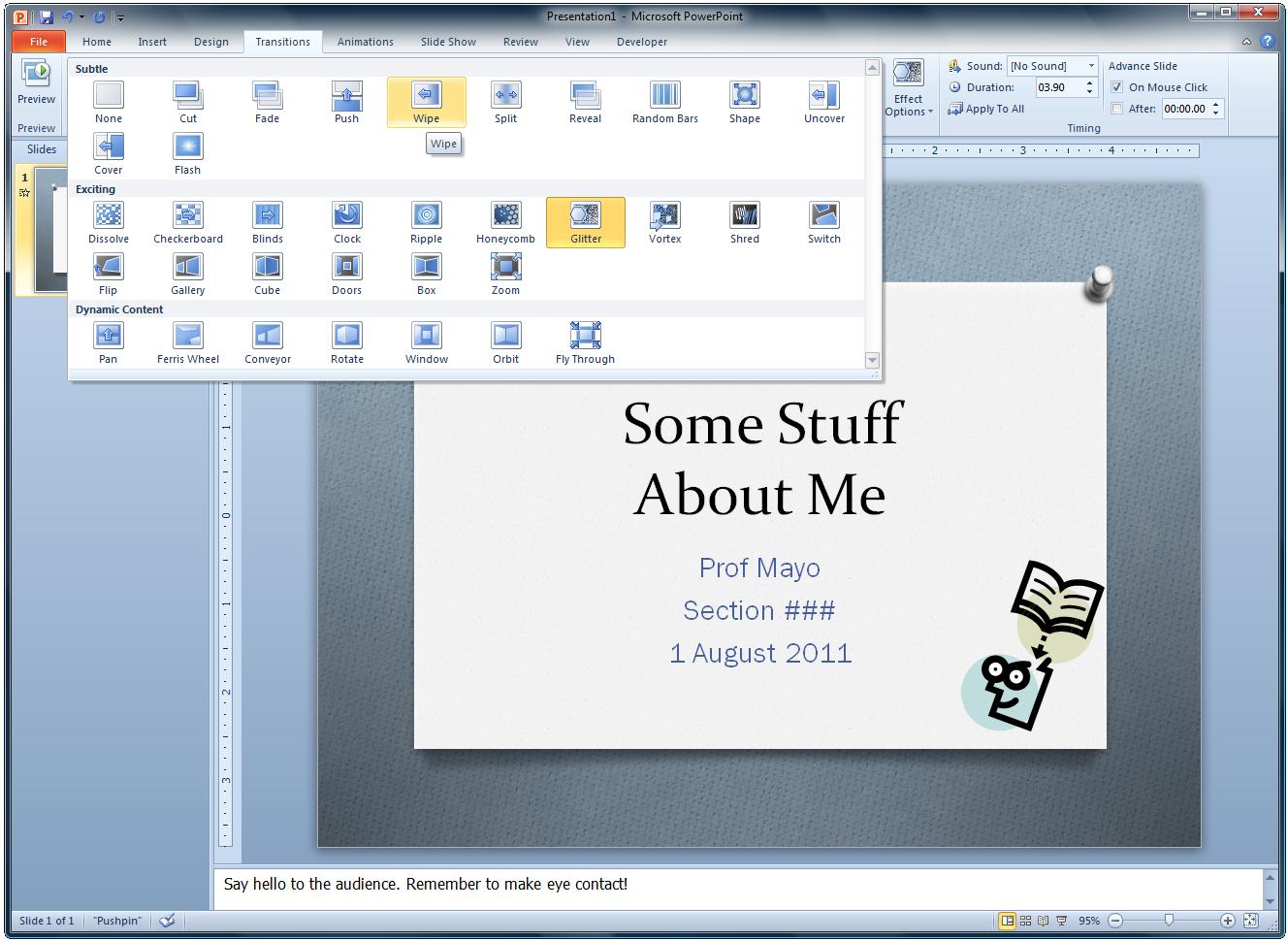Viewport: 1288px width, 941px height.
Task: Switch to the Animations tab
Action: pyautogui.click(x=365, y=42)
